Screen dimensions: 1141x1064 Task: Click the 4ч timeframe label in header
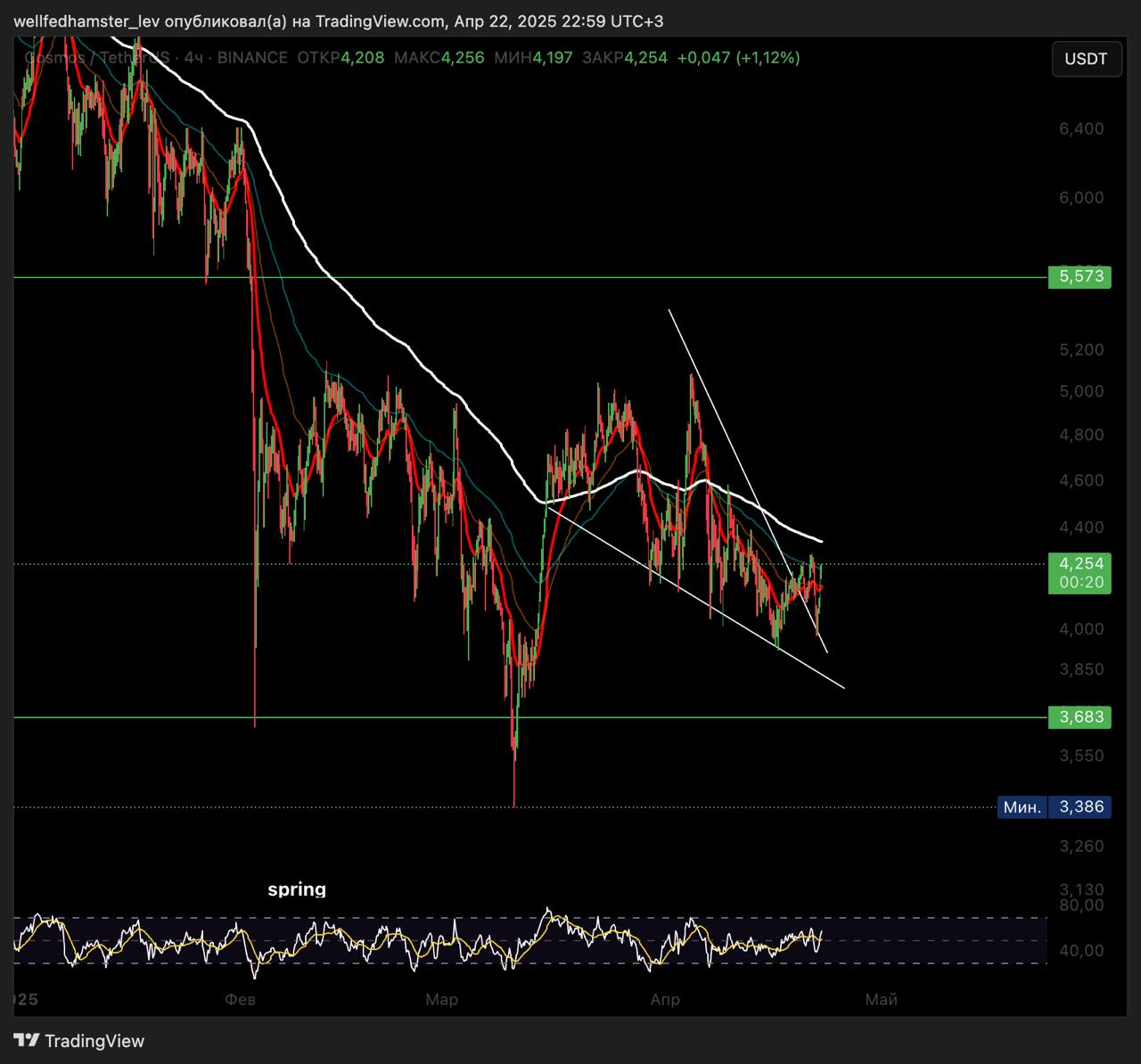(193, 58)
